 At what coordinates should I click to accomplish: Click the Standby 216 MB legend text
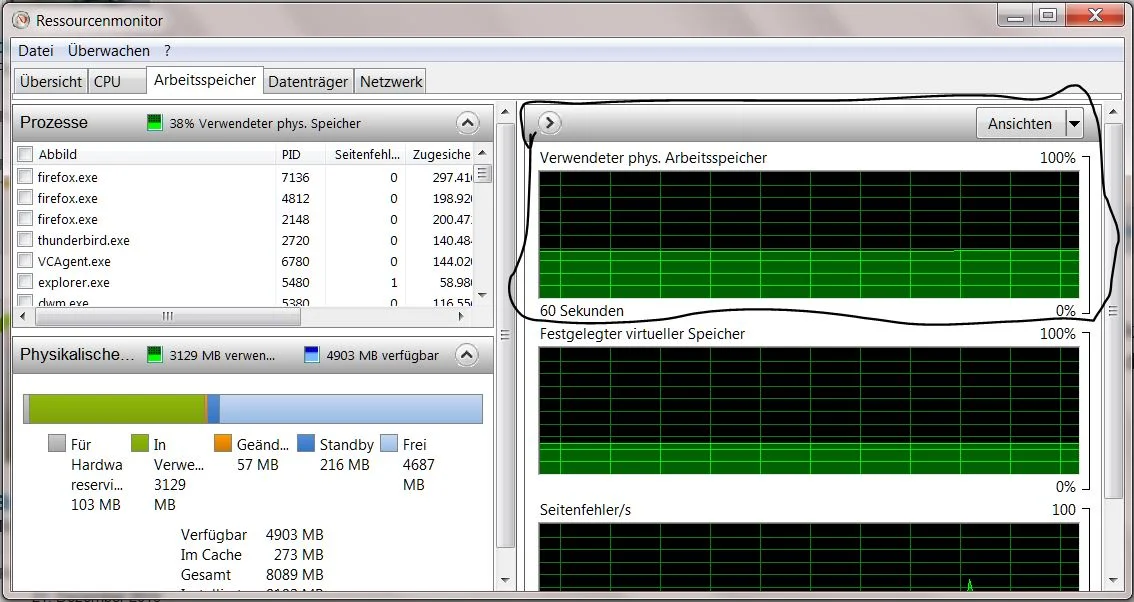coord(346,454)
